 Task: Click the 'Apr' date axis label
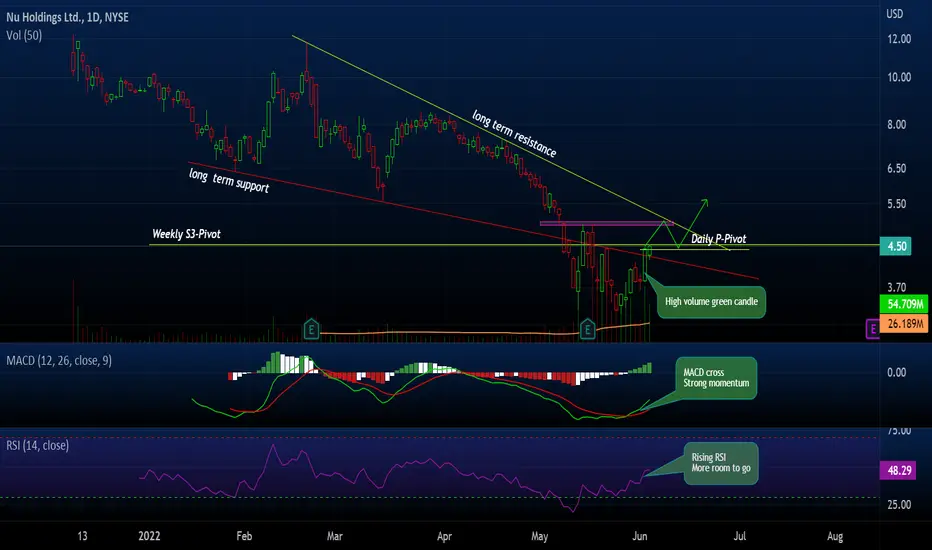click(x=445, y=536)
